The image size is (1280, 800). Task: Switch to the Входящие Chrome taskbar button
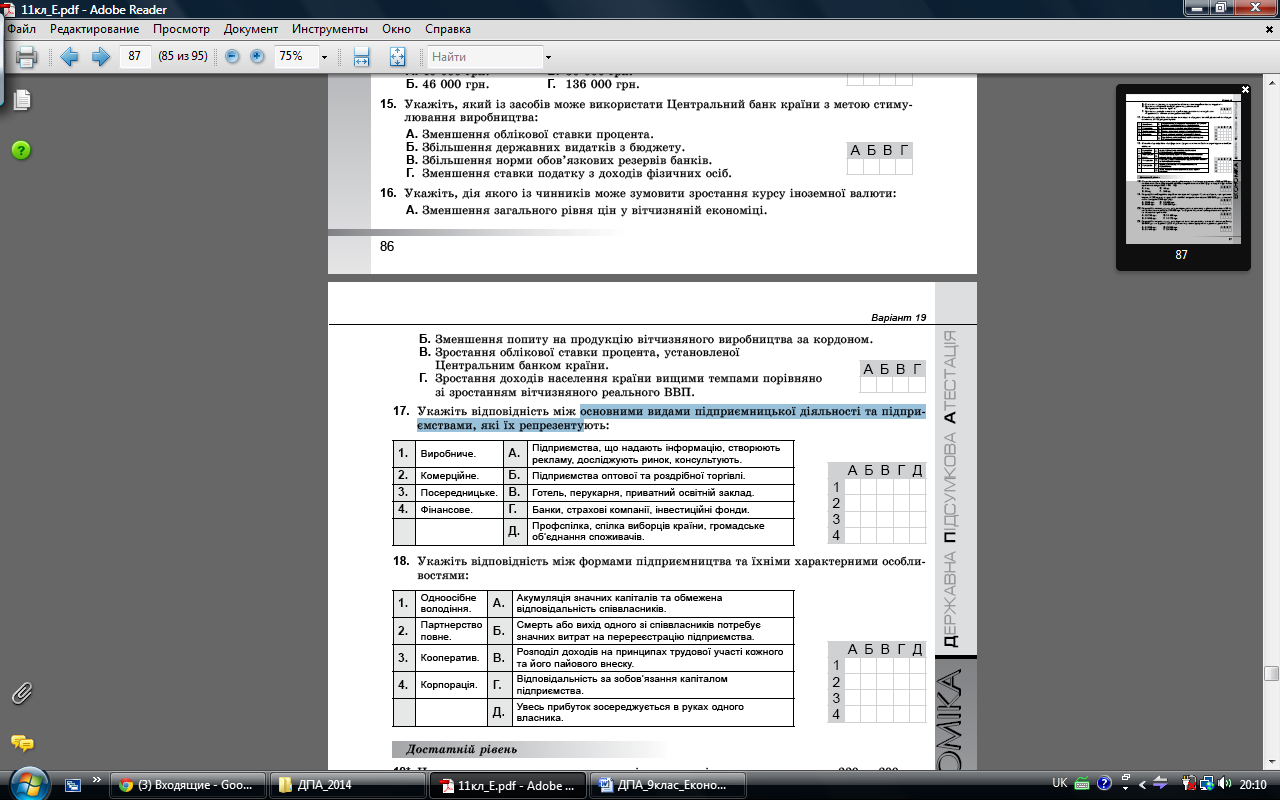click(x=188, y=785)
